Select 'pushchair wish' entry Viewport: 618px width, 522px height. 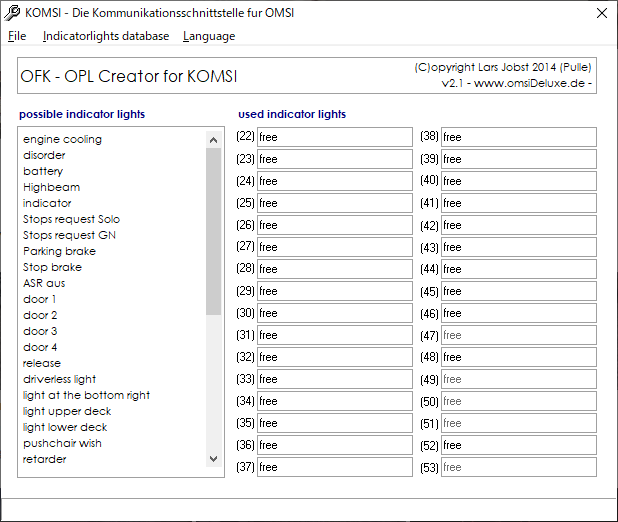pos(62,443)
